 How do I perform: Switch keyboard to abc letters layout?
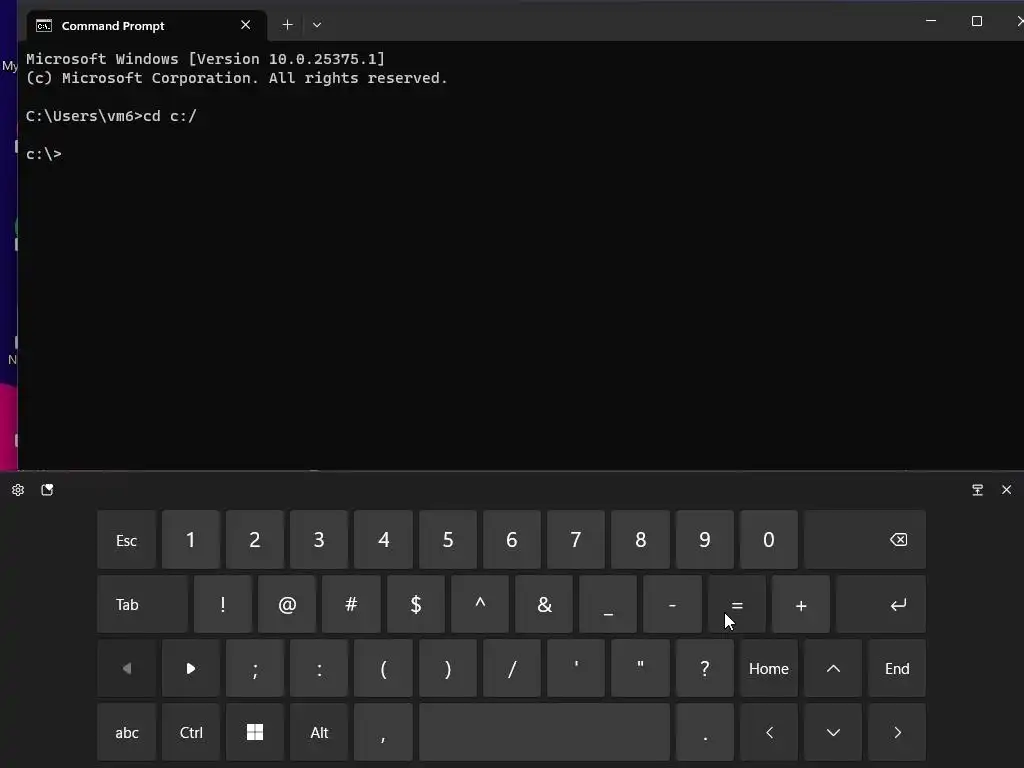point(127,733)
